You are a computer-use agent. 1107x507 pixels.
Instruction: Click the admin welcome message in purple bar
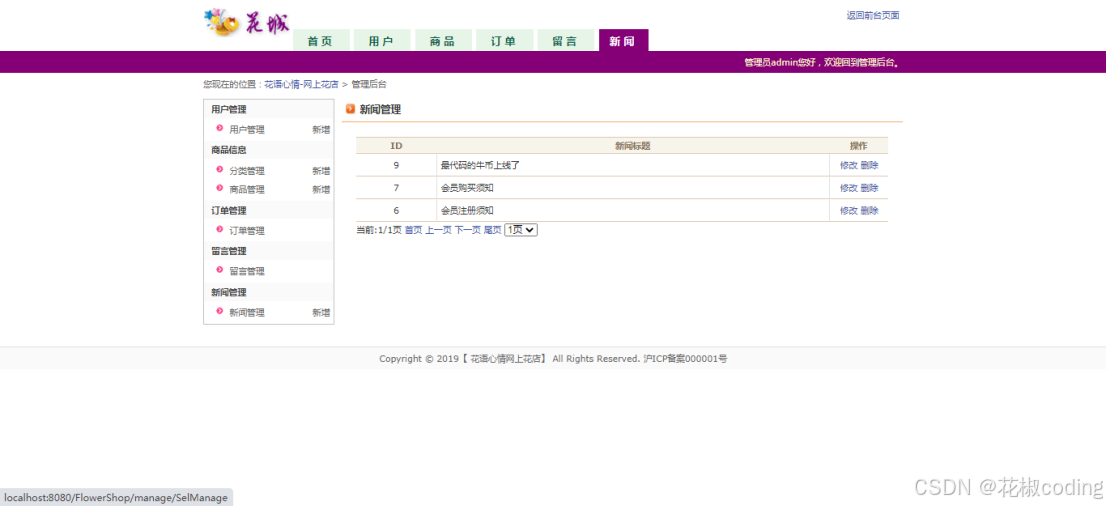pyautogui.click(x=822, y=62)
